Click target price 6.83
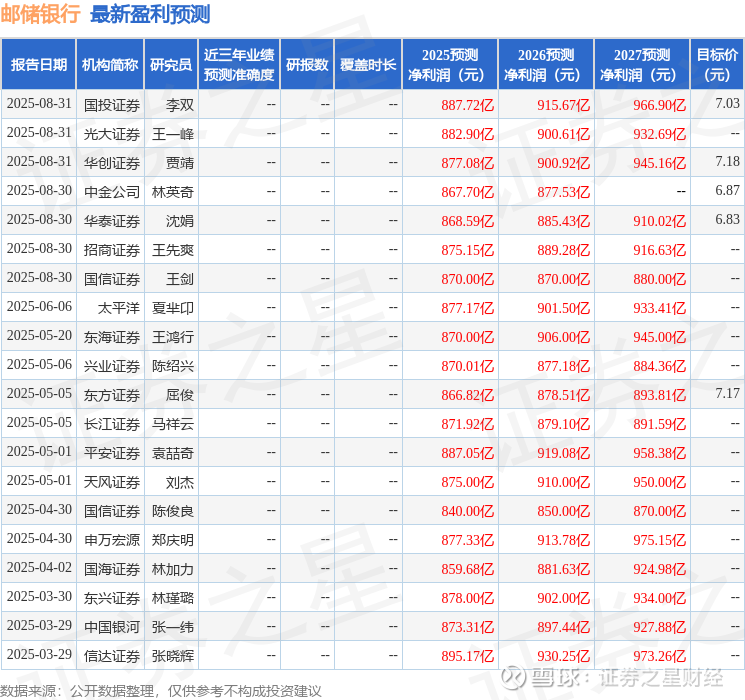The width and height of the screenshot is (745, 700). (x=727, y=220)
